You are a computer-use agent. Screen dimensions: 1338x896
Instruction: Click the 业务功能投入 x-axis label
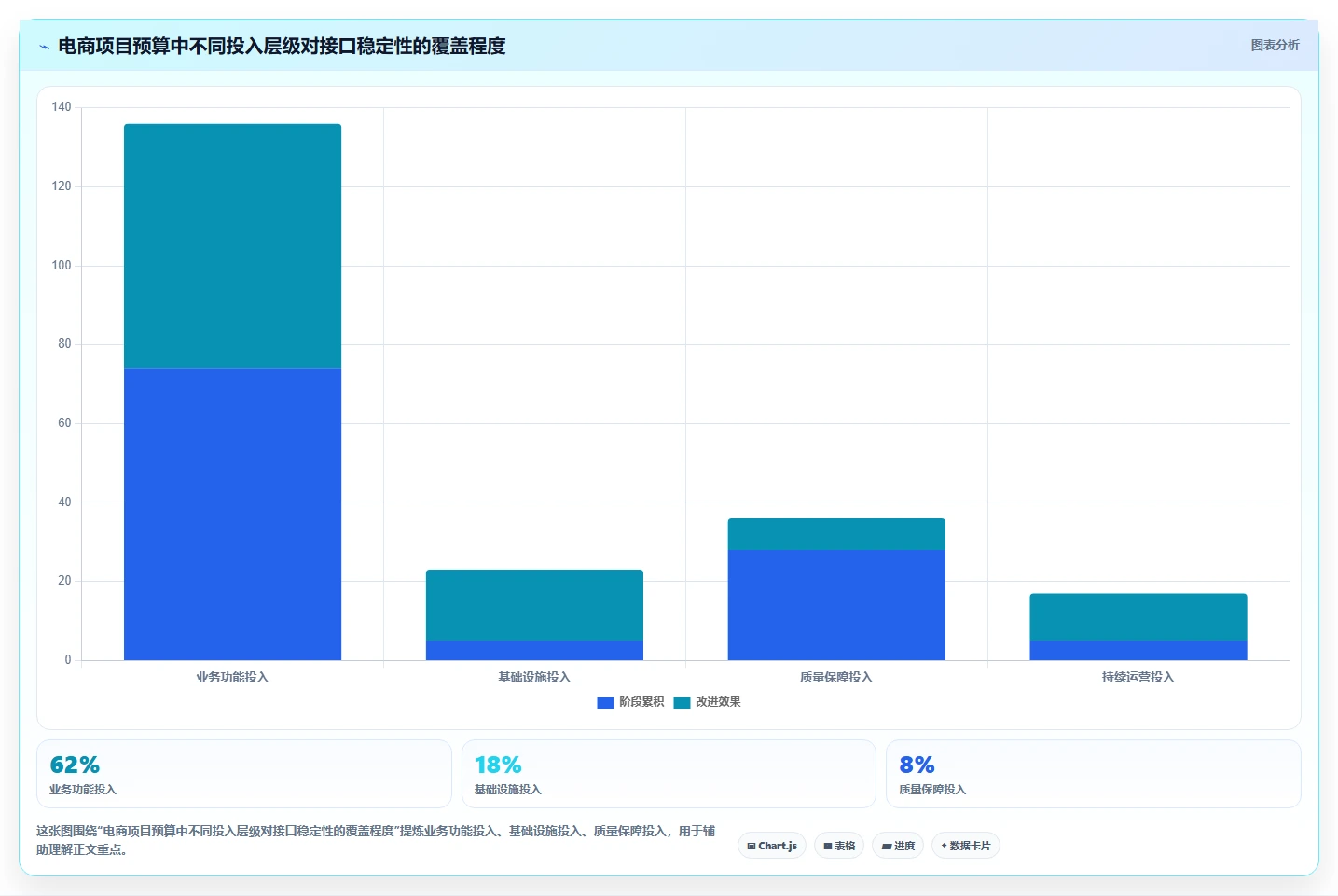[x=232, y=678]
